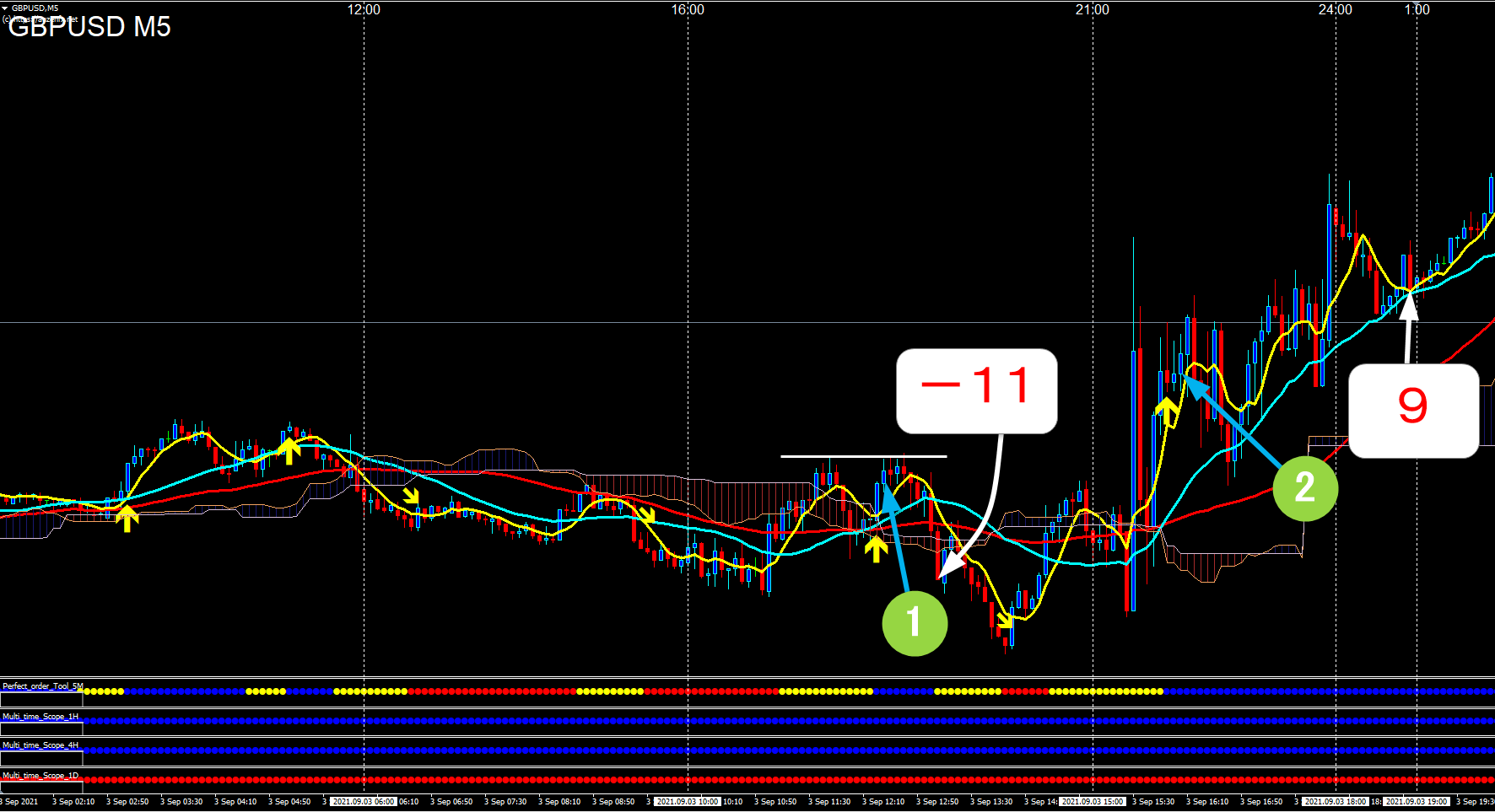The width and height of the screenshot is (1495, 812).
Task: Click the 2021.09.03 18:00 highlighted time label
Action: click(x=1335, y=802)
